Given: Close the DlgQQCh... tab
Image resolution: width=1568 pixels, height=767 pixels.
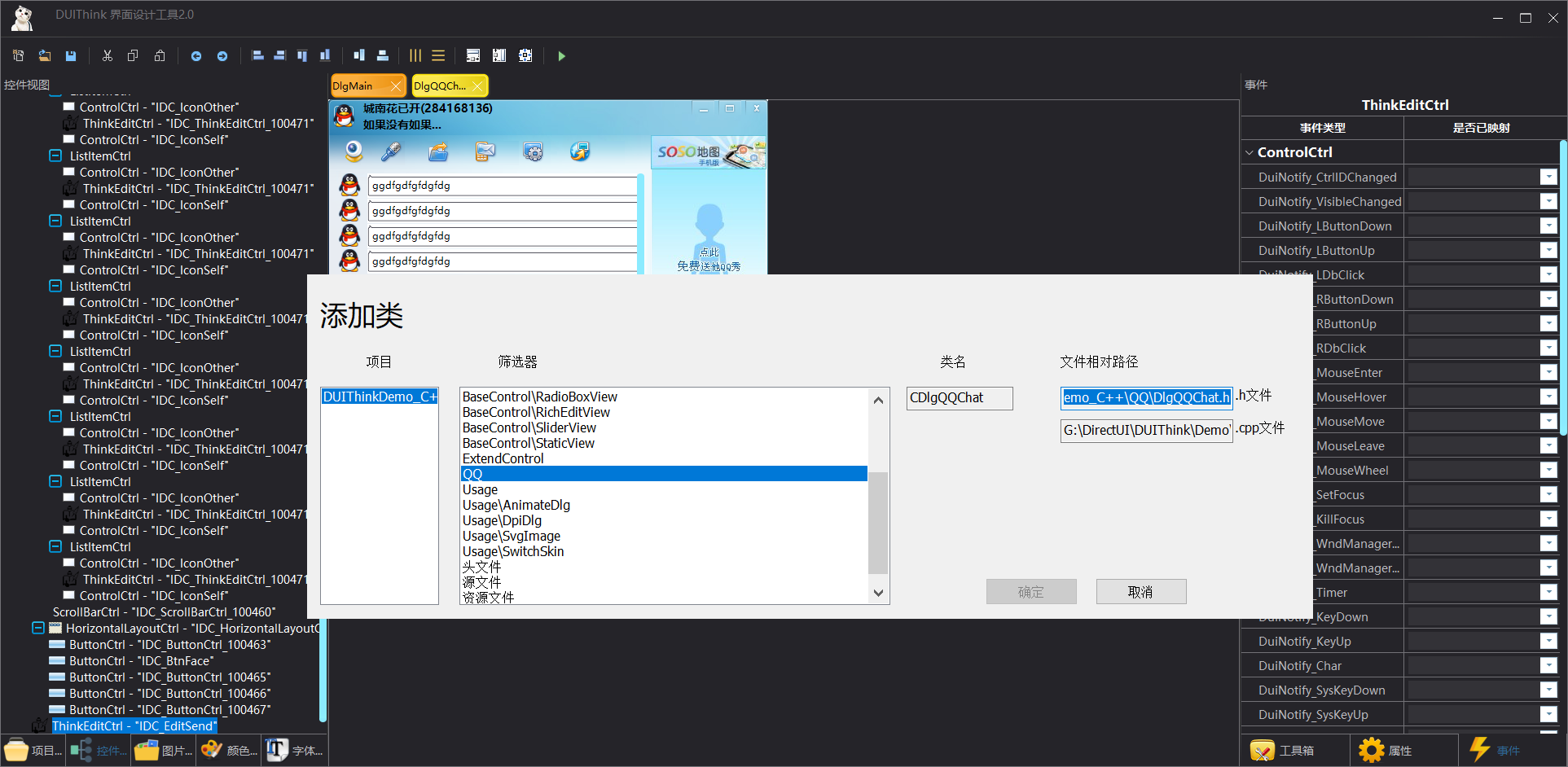Looking at the screenshot, I should coord(477,85).
